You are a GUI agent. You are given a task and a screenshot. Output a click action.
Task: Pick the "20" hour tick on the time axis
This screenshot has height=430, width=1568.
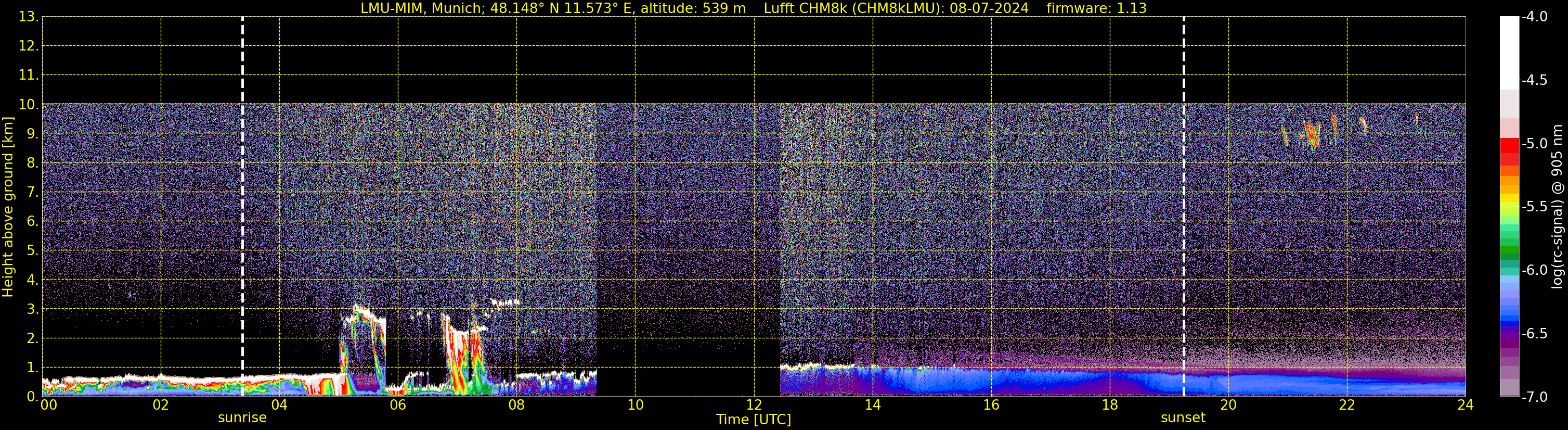pyautogui.click(x=1228, y=405)
